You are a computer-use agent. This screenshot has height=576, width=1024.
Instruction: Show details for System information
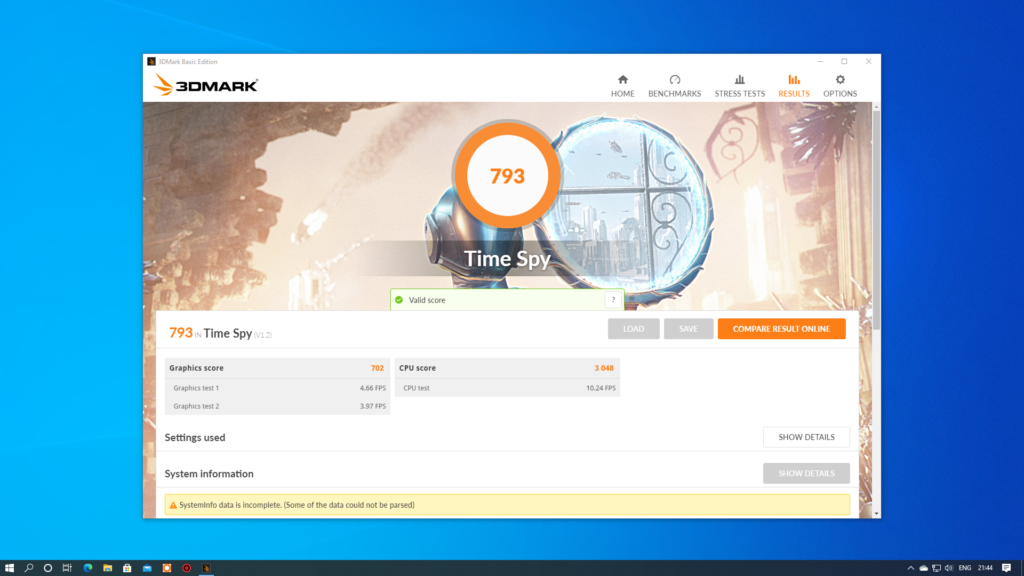pyautogui.click(x=806, y=473)
